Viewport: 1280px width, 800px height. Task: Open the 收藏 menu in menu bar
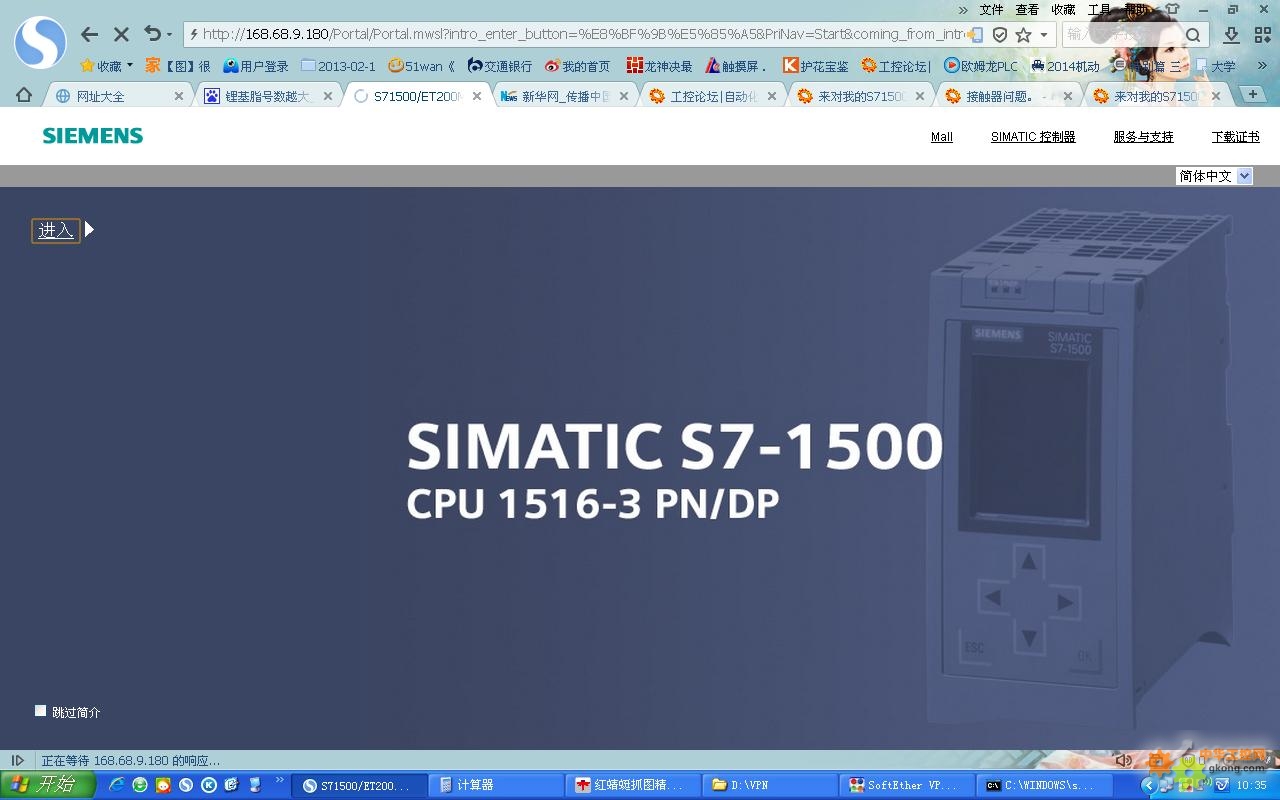coord(1063,9)
